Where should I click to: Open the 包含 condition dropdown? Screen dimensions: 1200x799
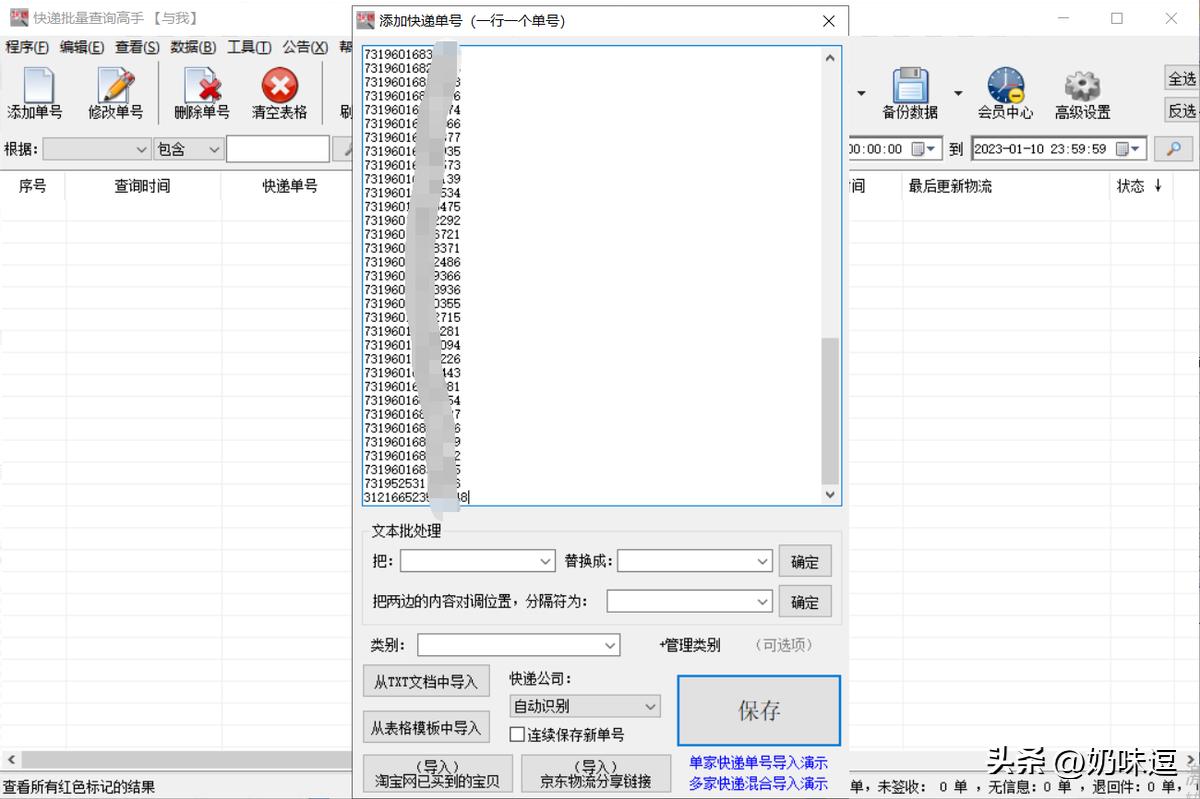214,149
